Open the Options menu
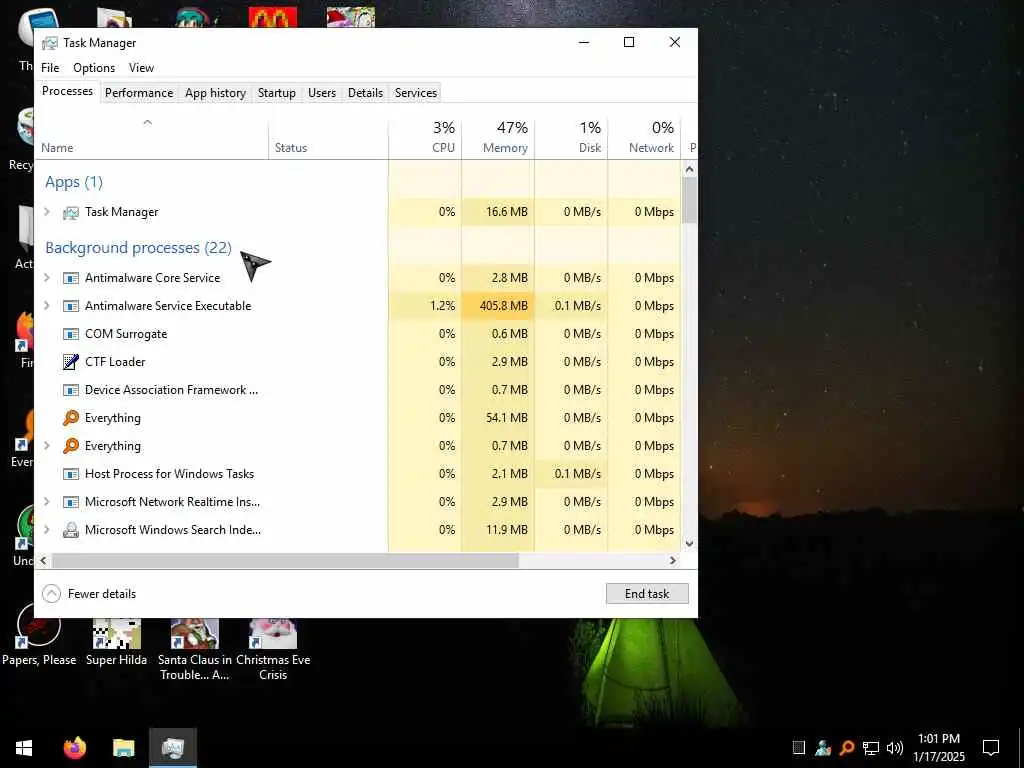Viewport: 1024px width, 768px height. pos(94,68)
